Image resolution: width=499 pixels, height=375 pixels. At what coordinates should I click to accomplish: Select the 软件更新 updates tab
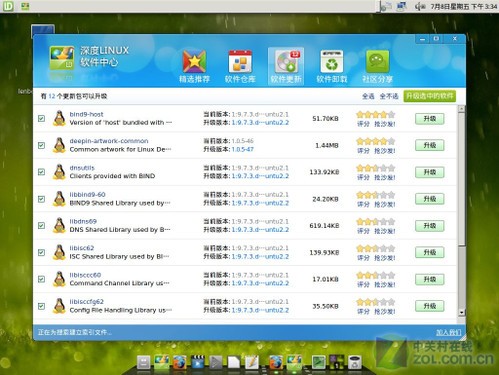click(x=286, y=67)
